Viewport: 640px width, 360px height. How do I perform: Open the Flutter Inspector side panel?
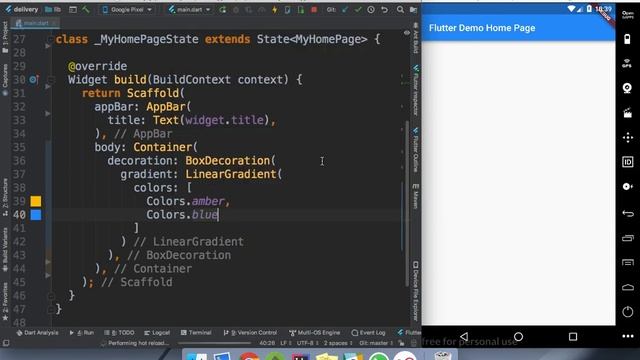(416, 89)
